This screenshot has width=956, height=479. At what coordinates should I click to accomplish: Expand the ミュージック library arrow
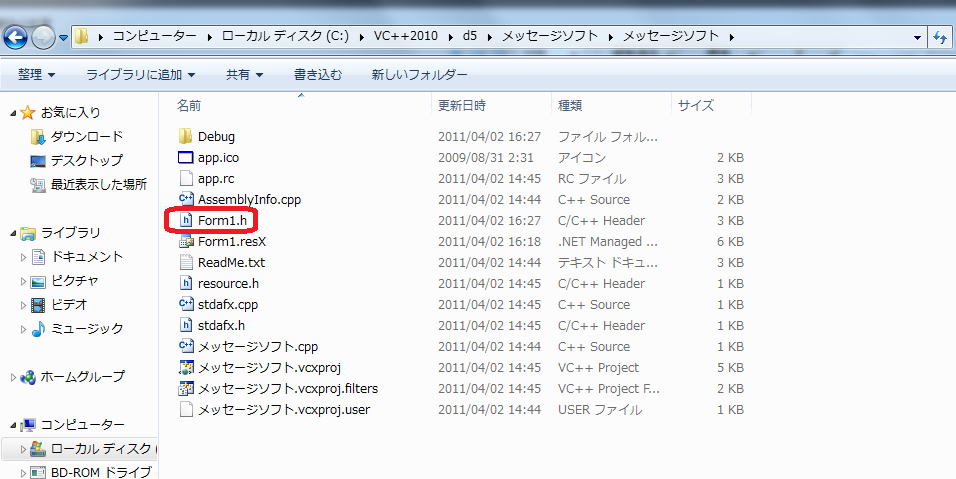point(24,330)
